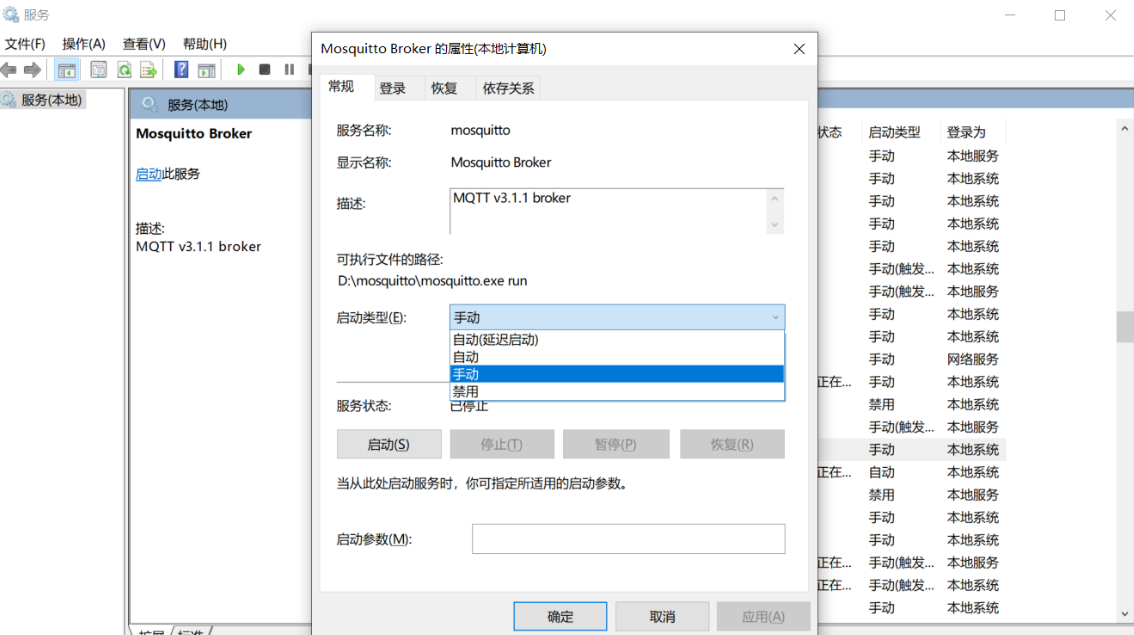Image resolution: width=1134 pixels, height=635 pixels.
Task: Click the Pause Service toolbar icon
Action: (x=289, y=69)
